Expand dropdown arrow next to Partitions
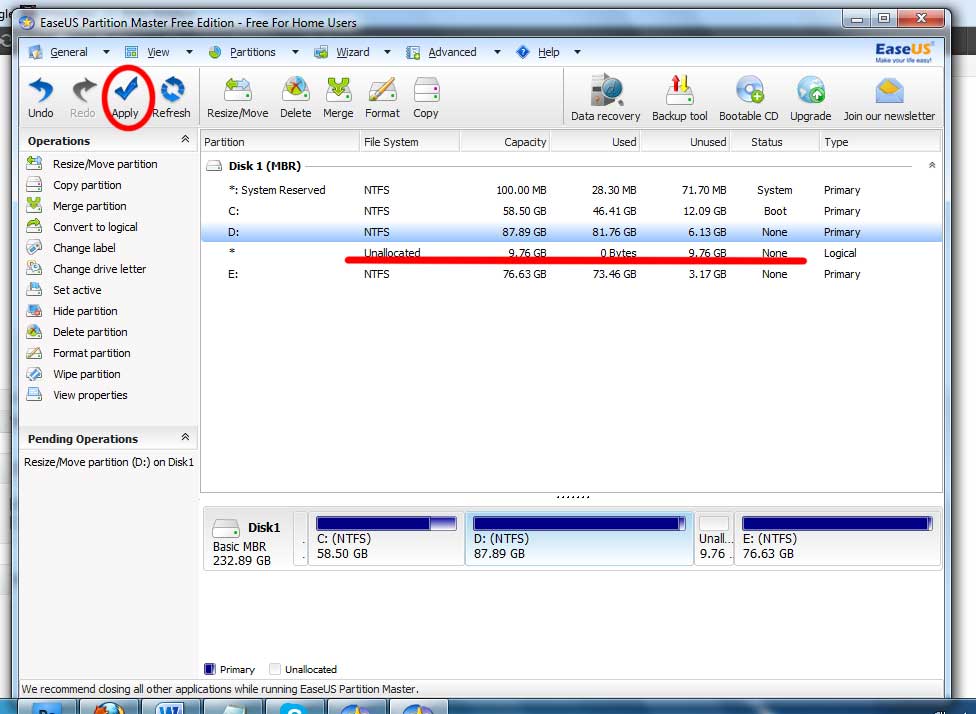 click(x=295, y=52)
